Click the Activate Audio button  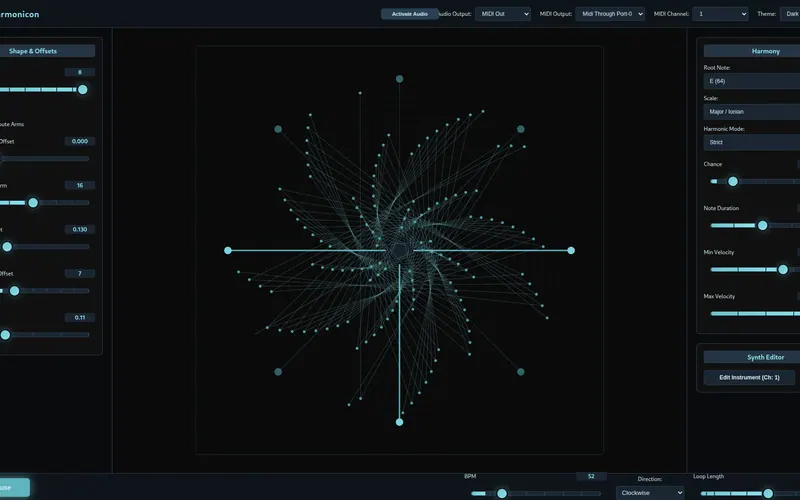click(409, 14)
